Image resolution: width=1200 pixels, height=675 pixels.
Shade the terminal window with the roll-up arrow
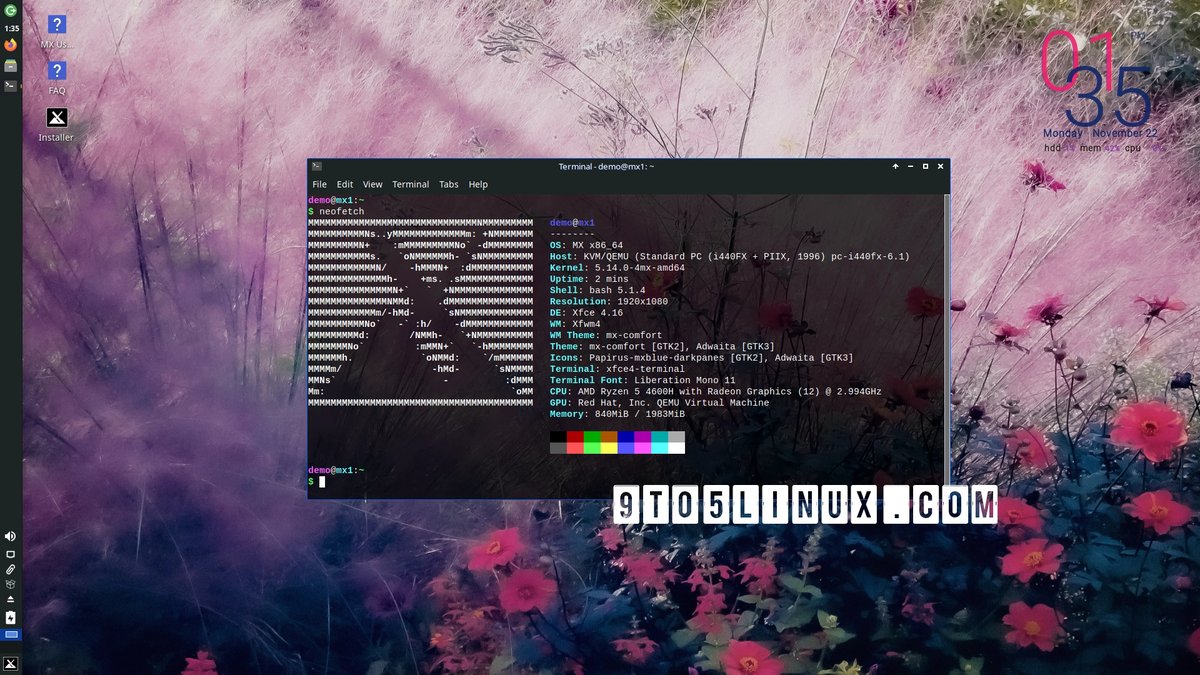(x=895, y=166)
